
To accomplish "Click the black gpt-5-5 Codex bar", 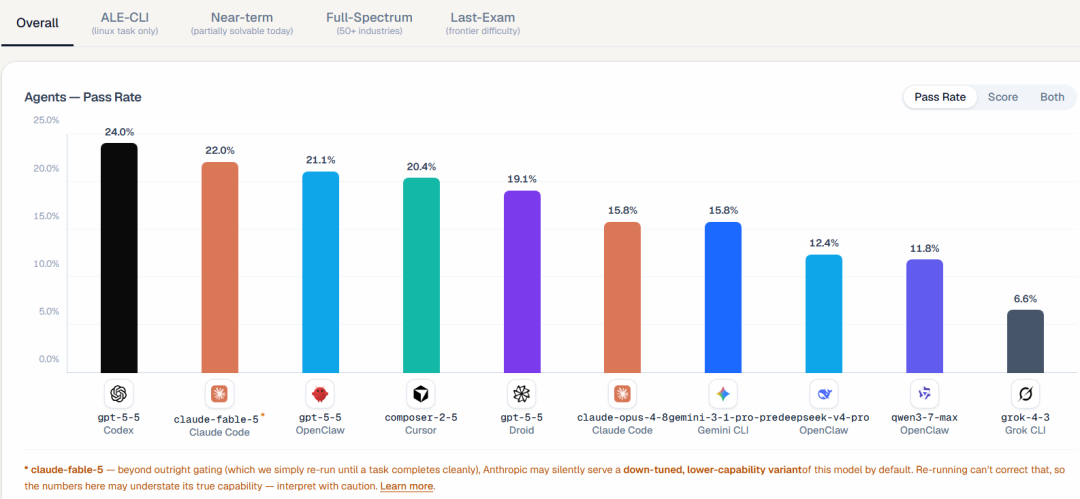I will tap(119, 258).
